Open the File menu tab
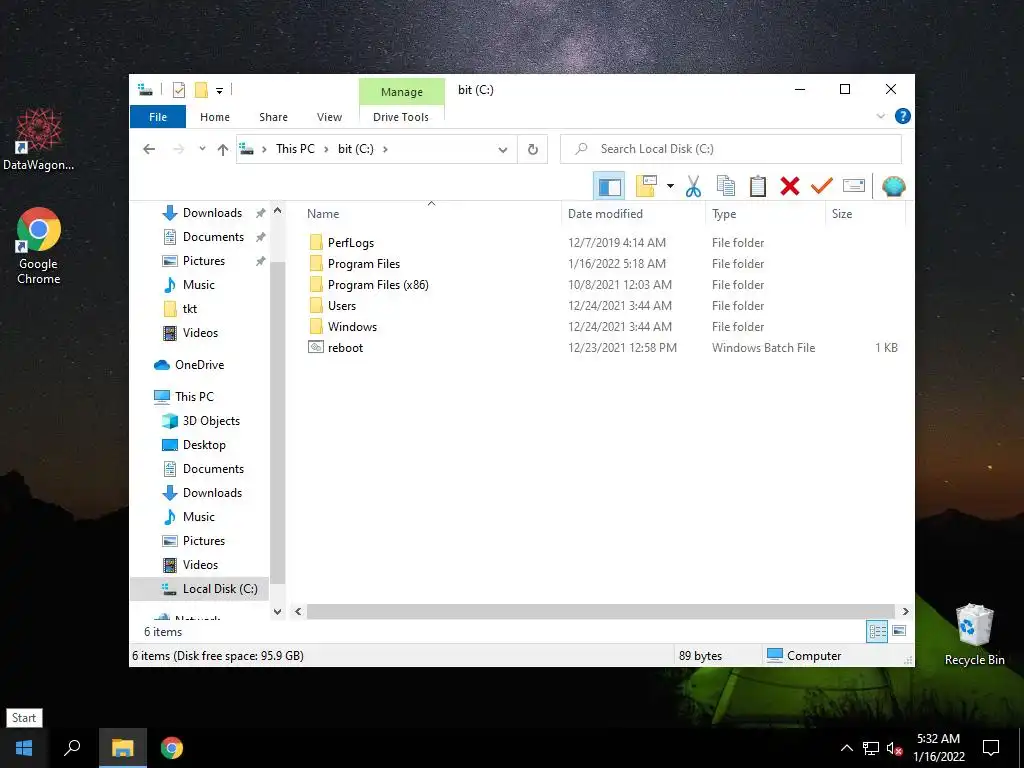 [x=158, y=117]
